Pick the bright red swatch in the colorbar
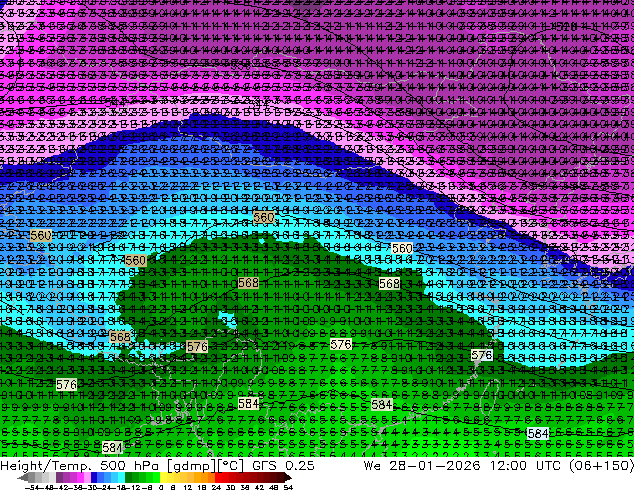 [218, 477]
